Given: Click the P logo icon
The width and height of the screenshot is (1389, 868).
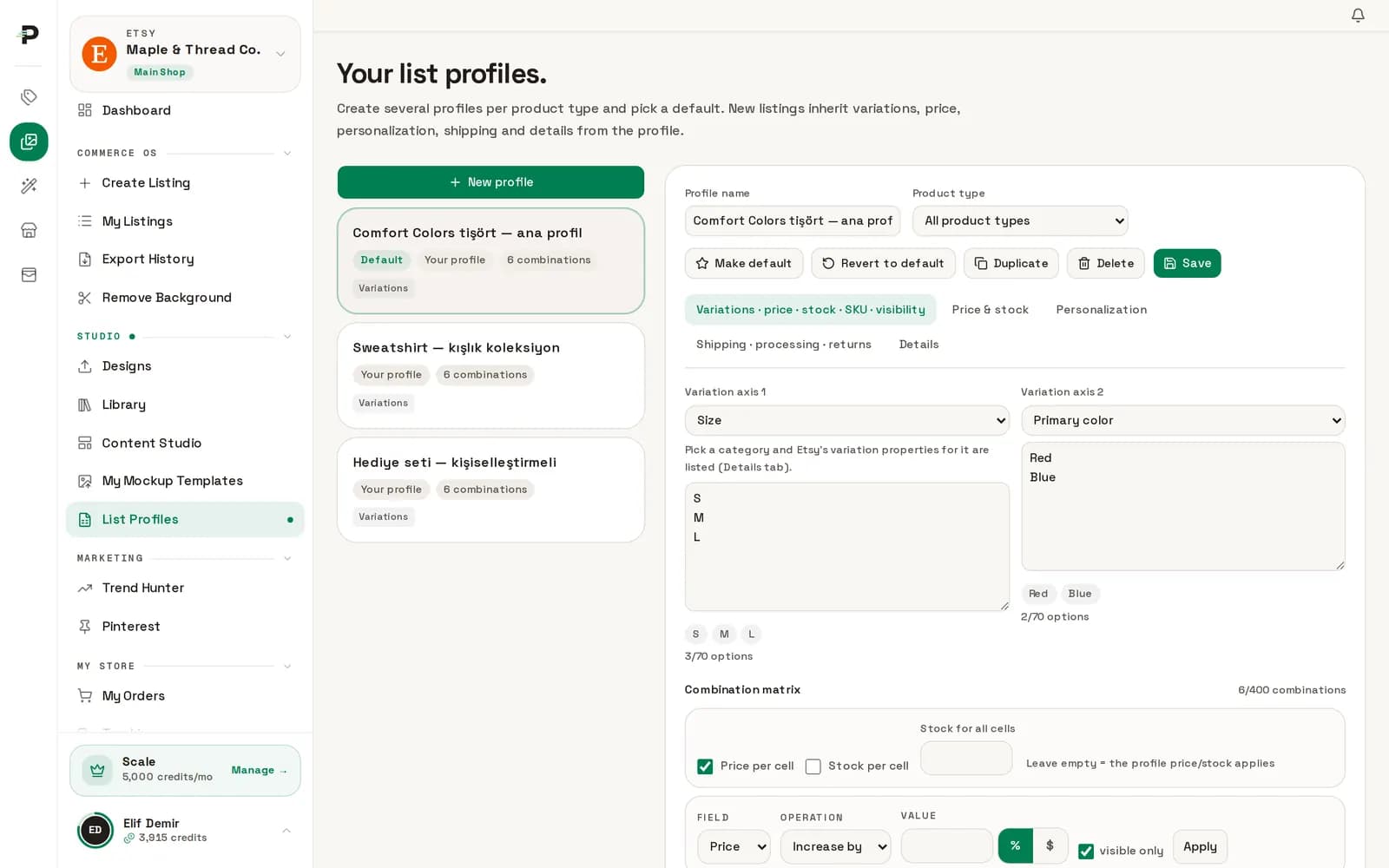Looking at the screenshot, I should [x=29, y=35].
